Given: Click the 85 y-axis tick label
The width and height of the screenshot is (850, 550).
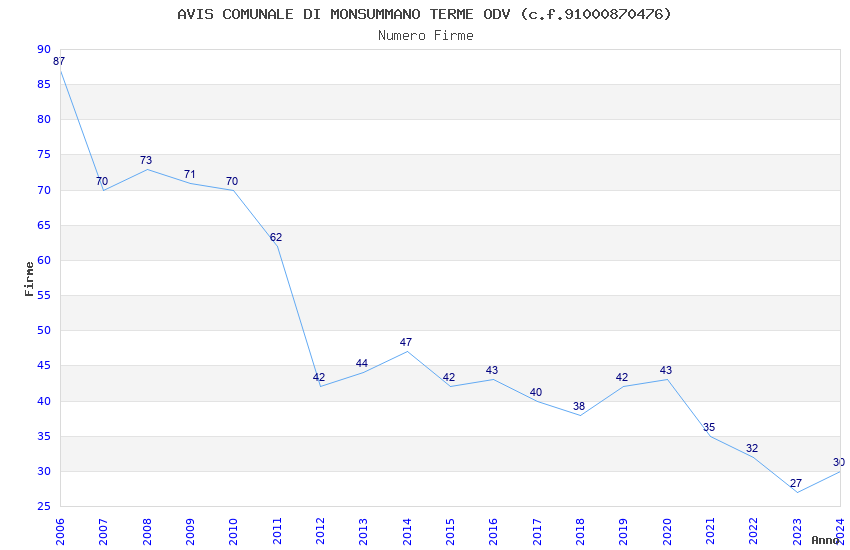Looking at the screenshot, I should point(44,85).
